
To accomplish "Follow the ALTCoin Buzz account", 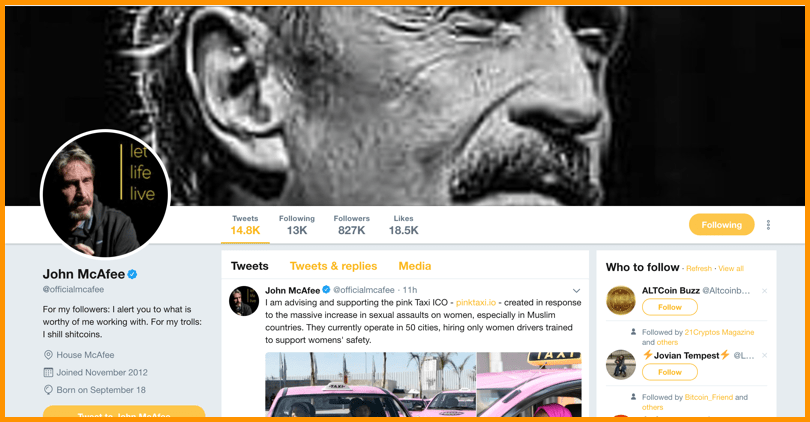I will pos(669,307).
